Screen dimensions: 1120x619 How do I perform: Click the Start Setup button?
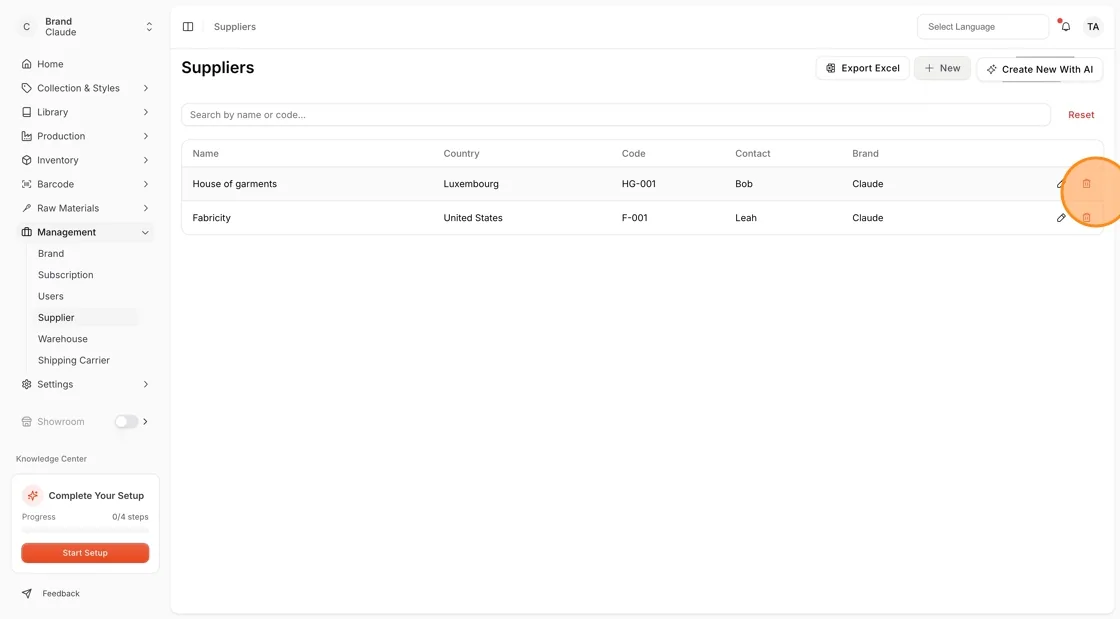pyautogui.click(x=85, y=553)
